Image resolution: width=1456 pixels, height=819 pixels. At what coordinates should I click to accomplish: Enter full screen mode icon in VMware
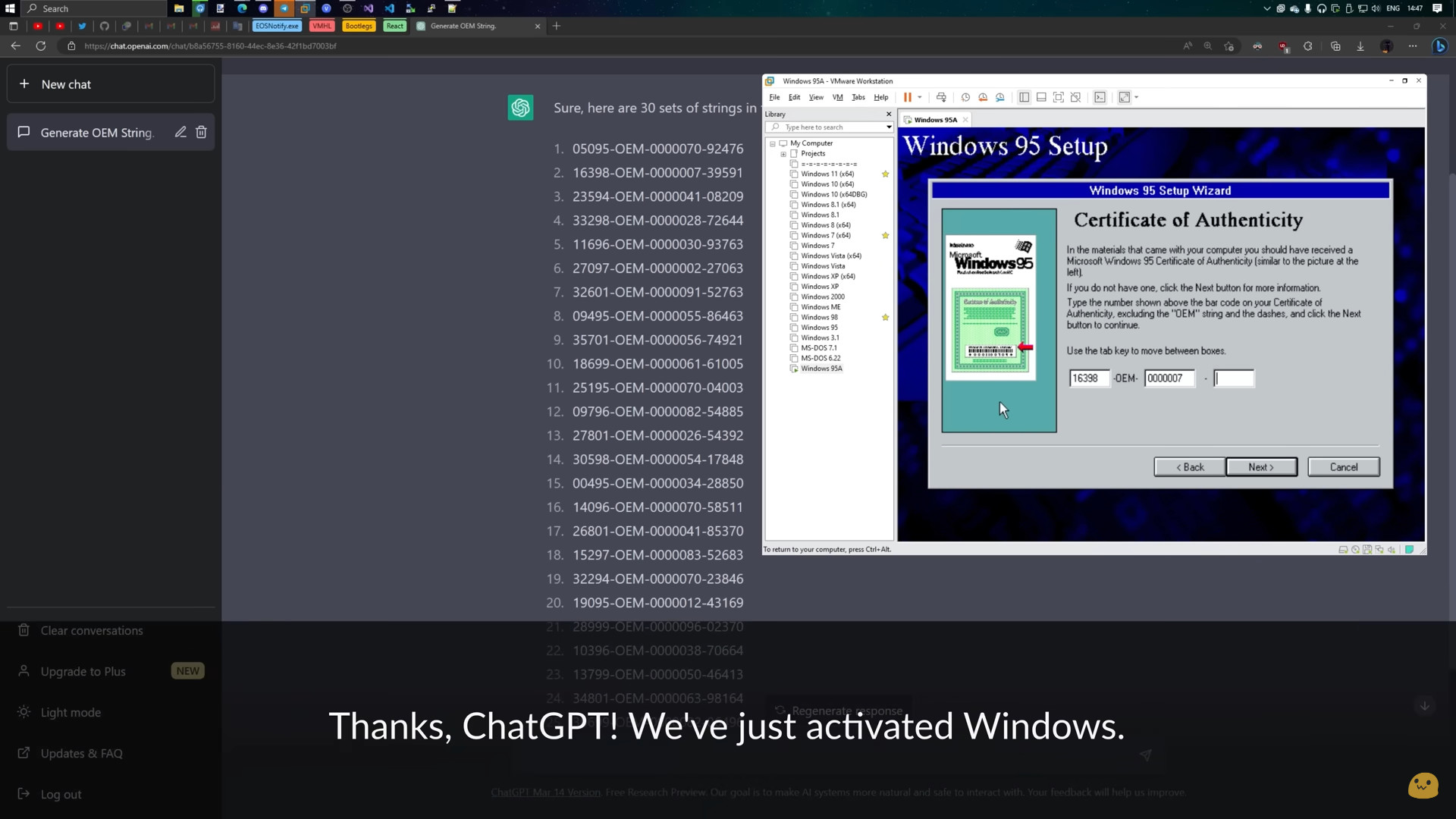coord(1059,97)
